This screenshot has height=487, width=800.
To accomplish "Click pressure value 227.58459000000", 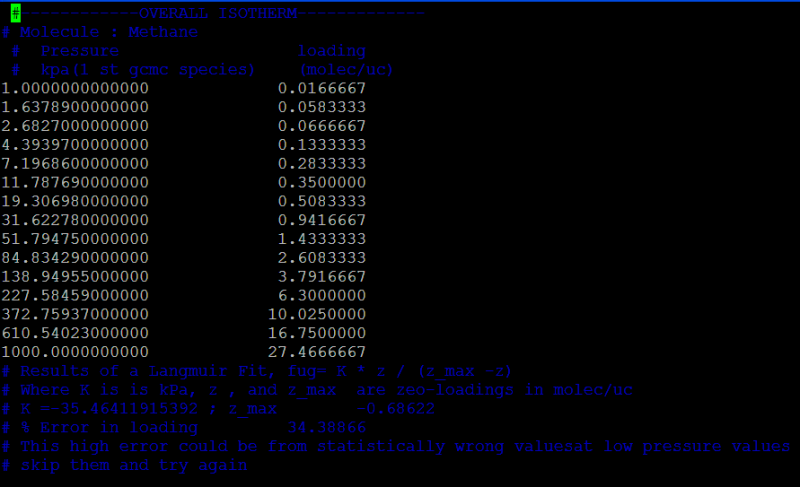I will click(x=75, y=296).
